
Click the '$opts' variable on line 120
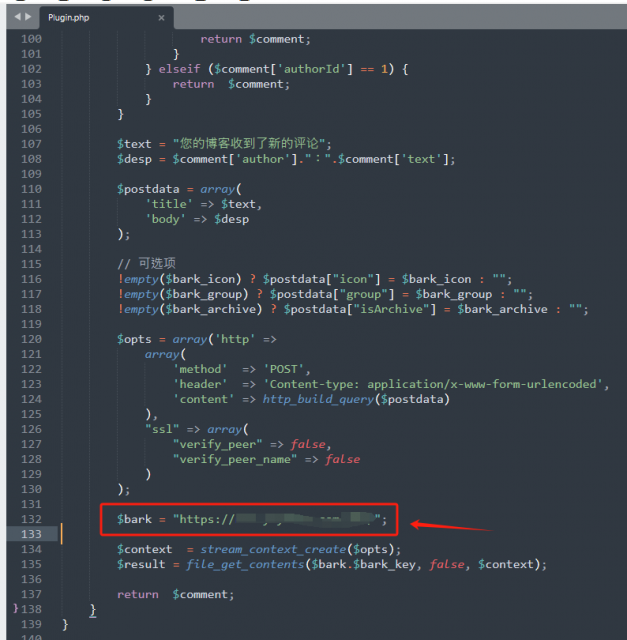(134, 339)
